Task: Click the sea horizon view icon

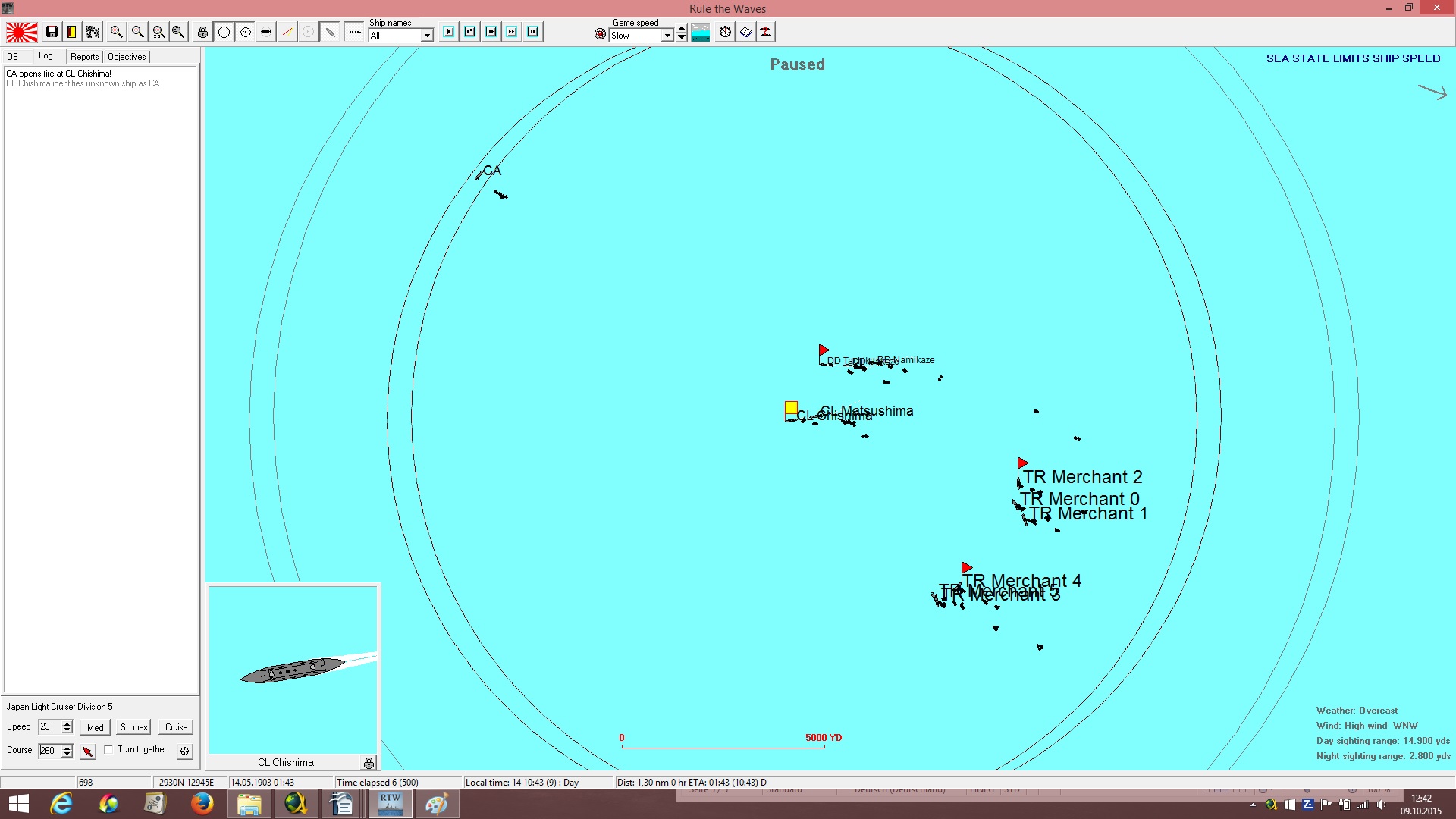Action: 701,32
